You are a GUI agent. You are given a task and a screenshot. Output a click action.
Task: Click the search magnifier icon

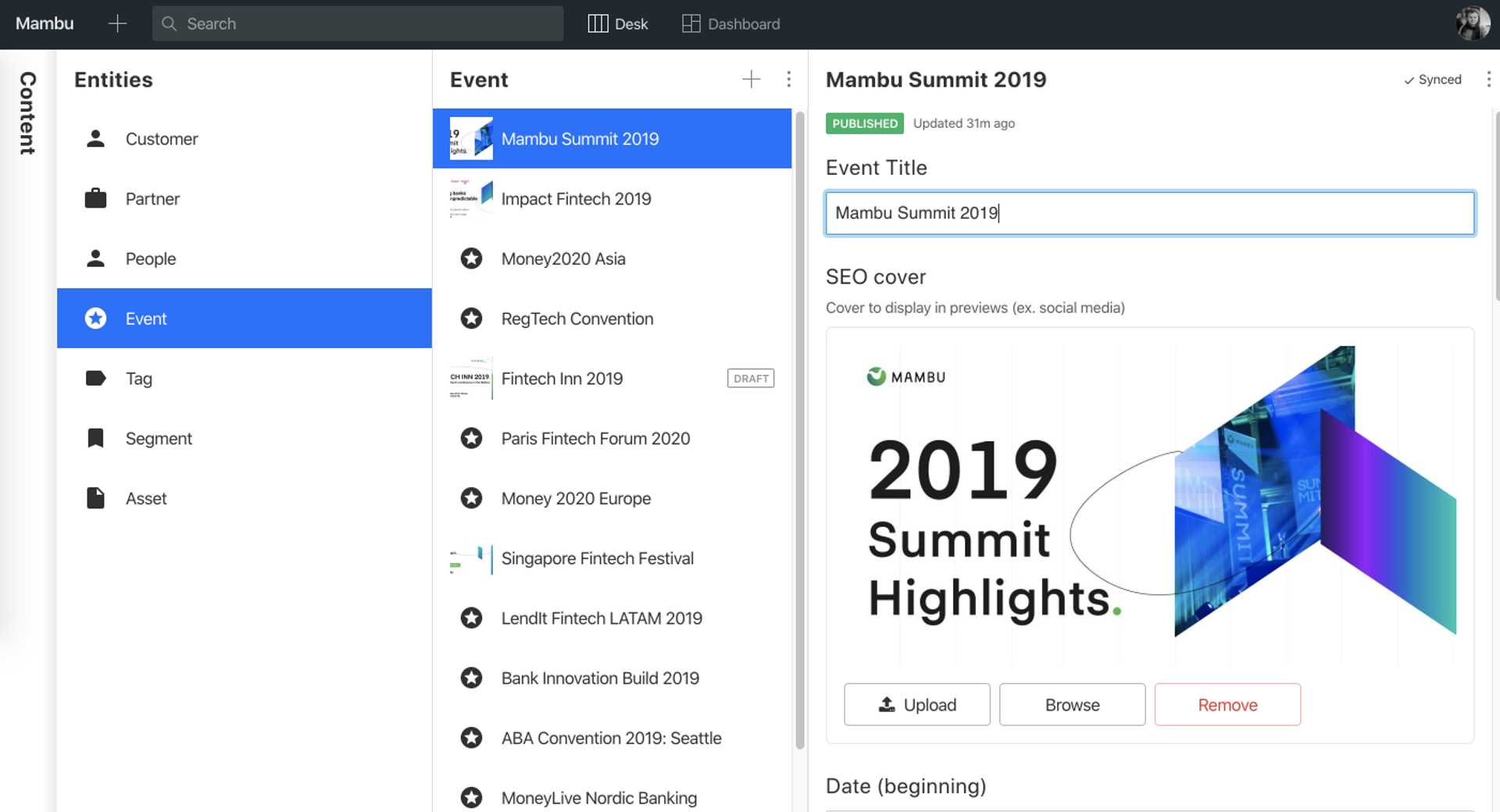pos(169,23)
